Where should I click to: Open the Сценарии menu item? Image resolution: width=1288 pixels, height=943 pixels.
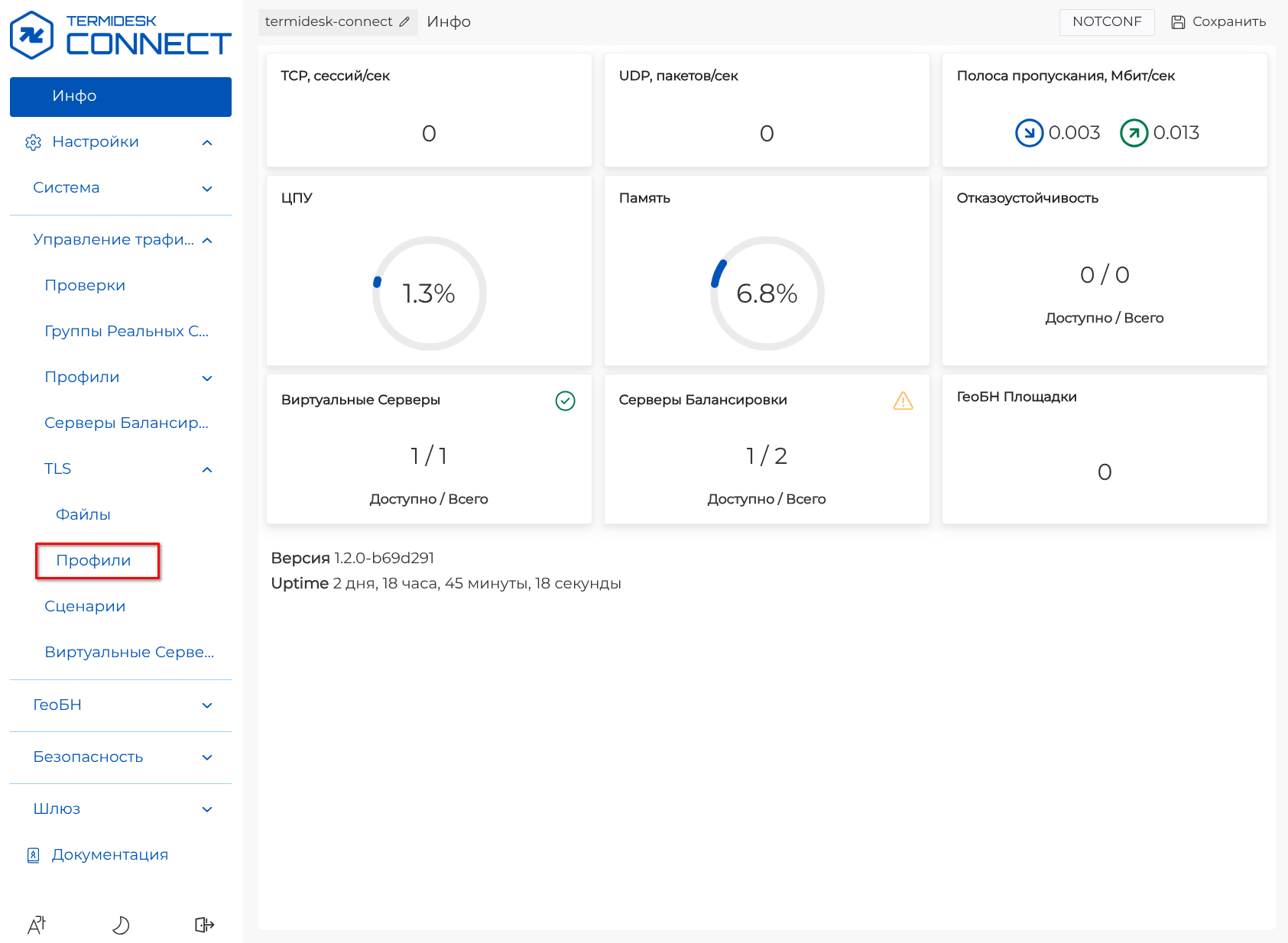coord(85,606)
